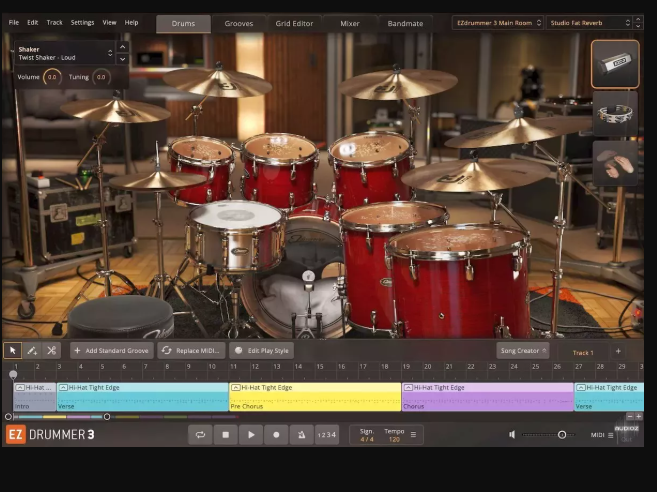
Task: Expand the Chorus Hi-Hat Tight Edge block icon
Action: pos(408,388)
